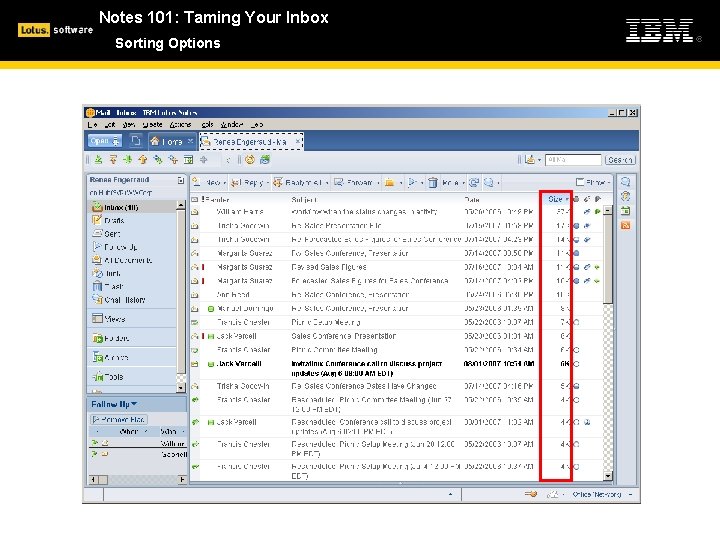Switch to the Renee mail tab

pos(250,142)
